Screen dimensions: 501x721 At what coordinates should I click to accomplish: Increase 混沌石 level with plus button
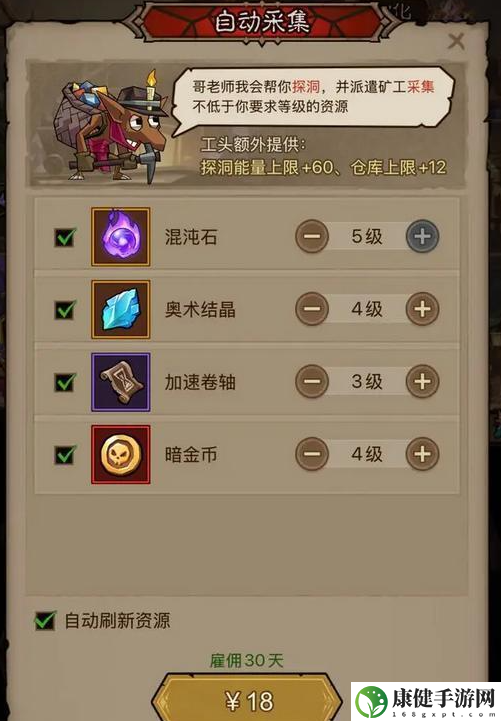point(422,236)
